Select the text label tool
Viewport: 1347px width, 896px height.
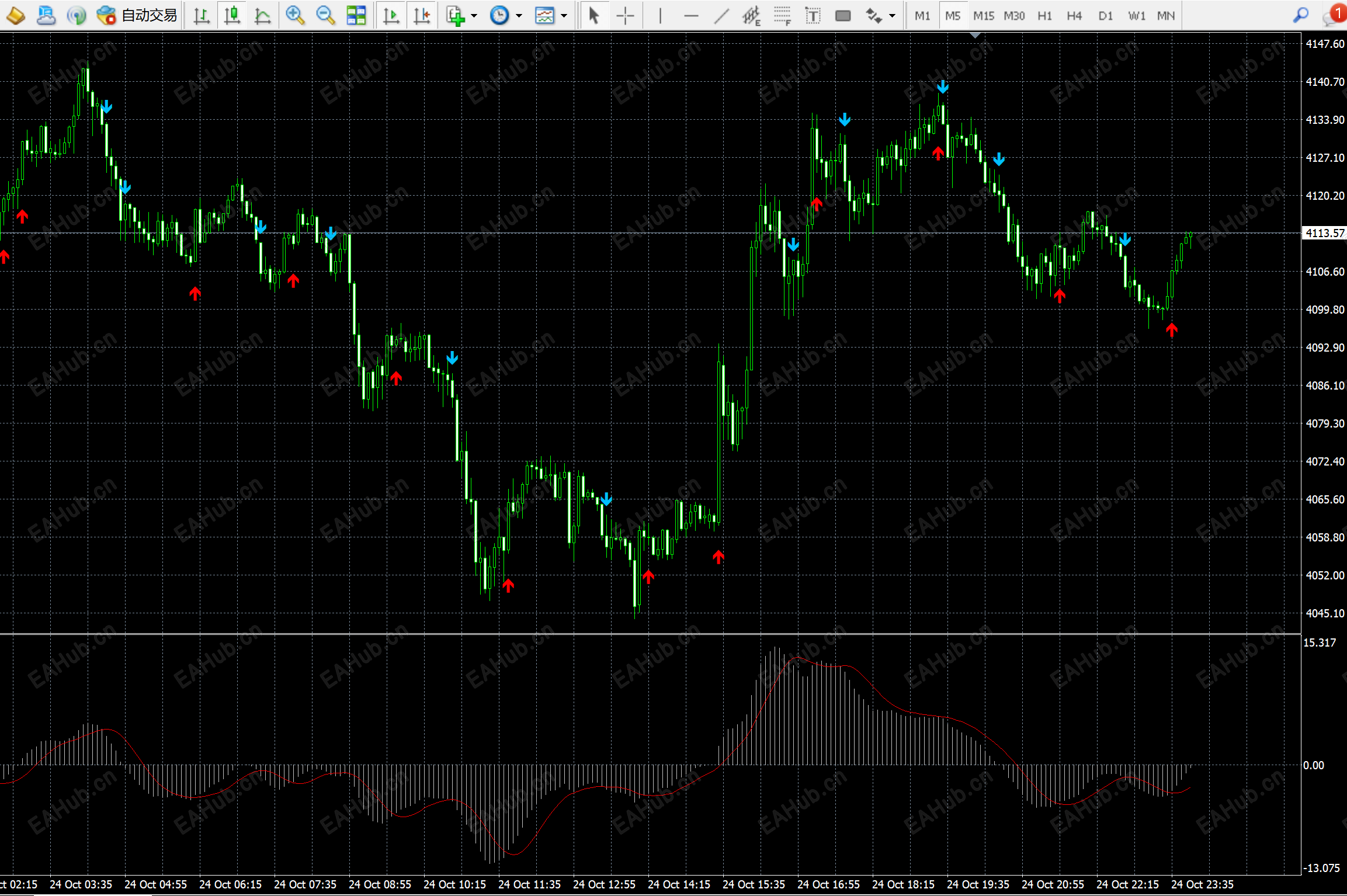point(813,16)
